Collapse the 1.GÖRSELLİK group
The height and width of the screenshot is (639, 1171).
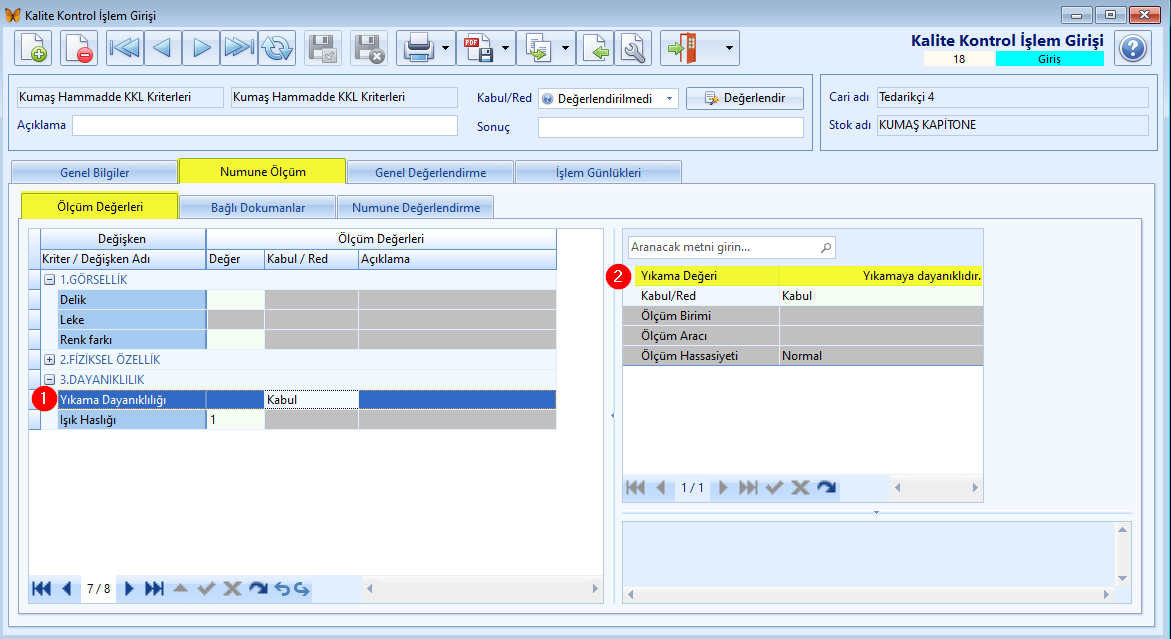coord(49,280)
